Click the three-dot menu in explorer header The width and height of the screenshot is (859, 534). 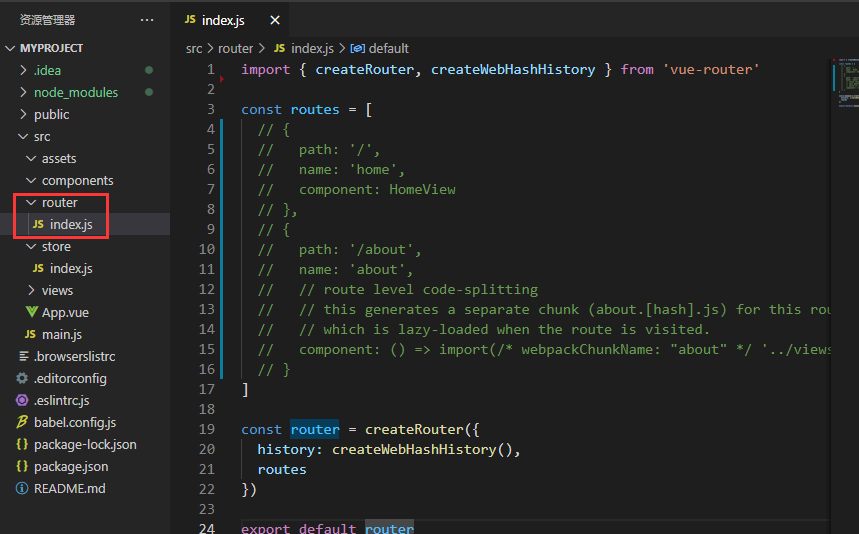[147, 20]
